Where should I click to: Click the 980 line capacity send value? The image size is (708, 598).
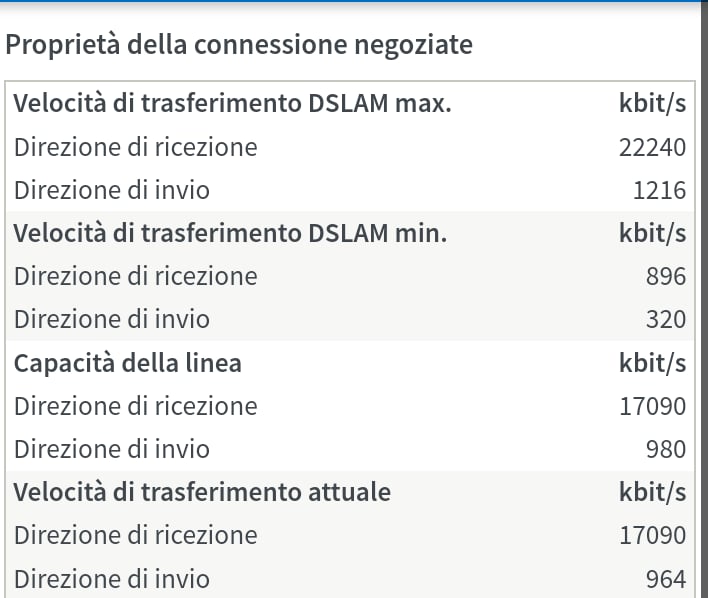pyautogui.click(x=666, y=449)
